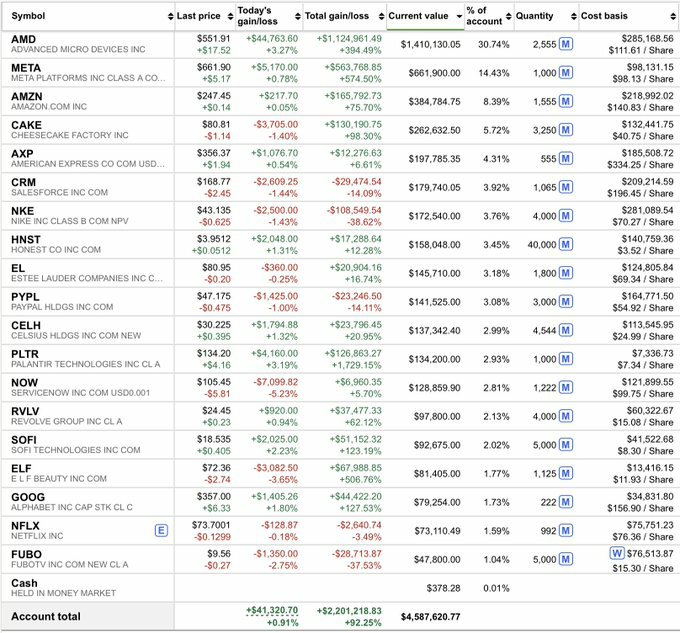Click the M margin icon in RVLV row
This screenshot has width=680, height=633.
point(566,416)
